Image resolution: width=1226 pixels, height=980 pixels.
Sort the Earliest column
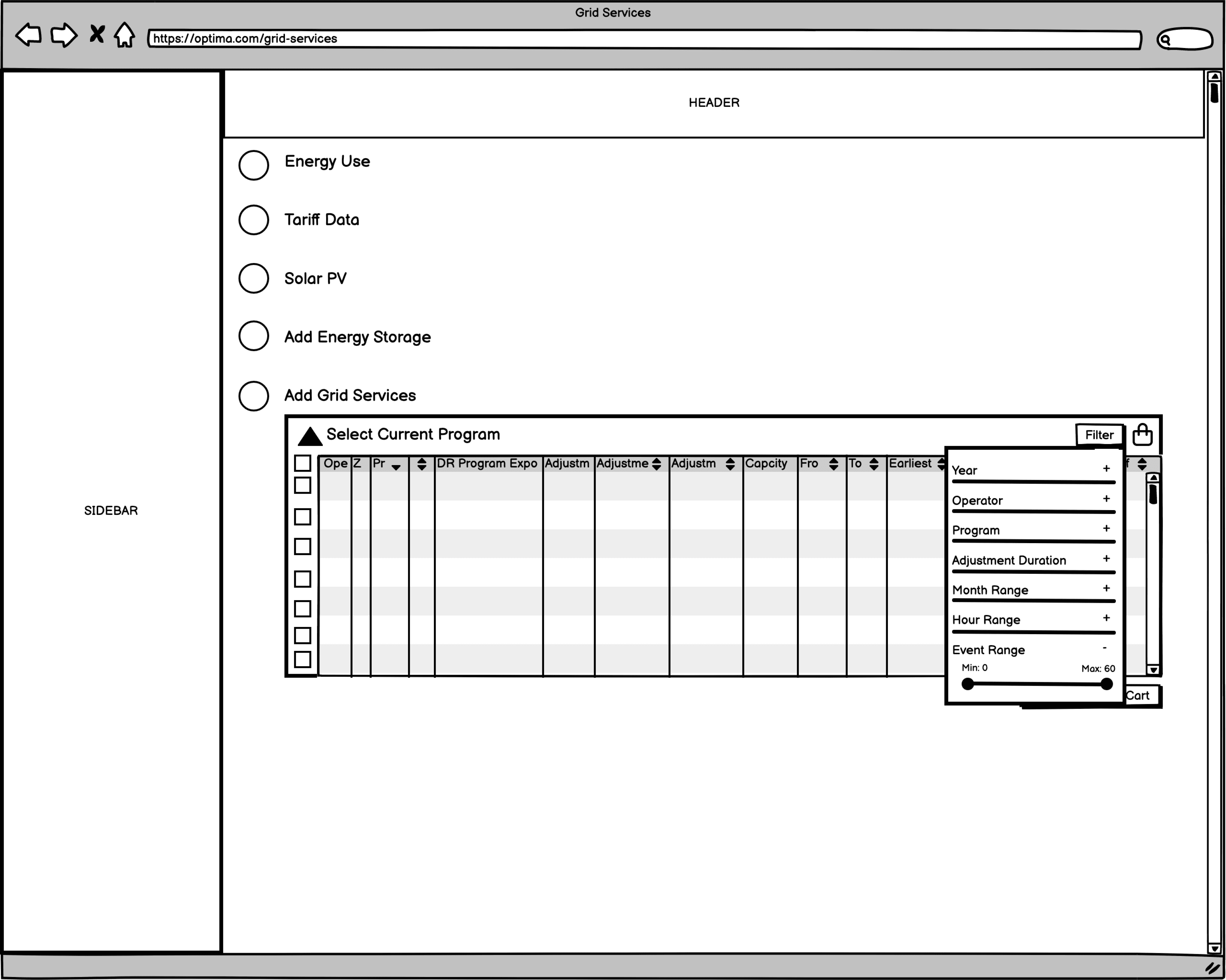click(x=941, y=464)
